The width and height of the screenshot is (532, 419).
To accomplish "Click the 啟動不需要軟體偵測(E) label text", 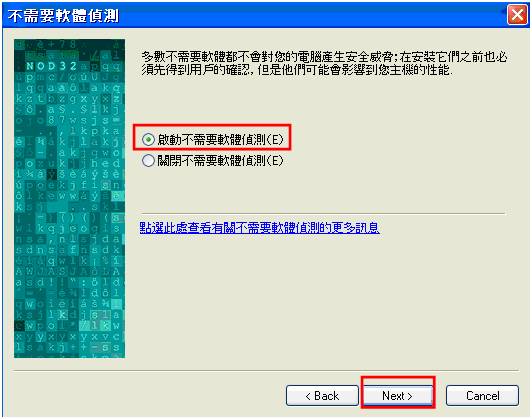I will [x=220, y=139].
